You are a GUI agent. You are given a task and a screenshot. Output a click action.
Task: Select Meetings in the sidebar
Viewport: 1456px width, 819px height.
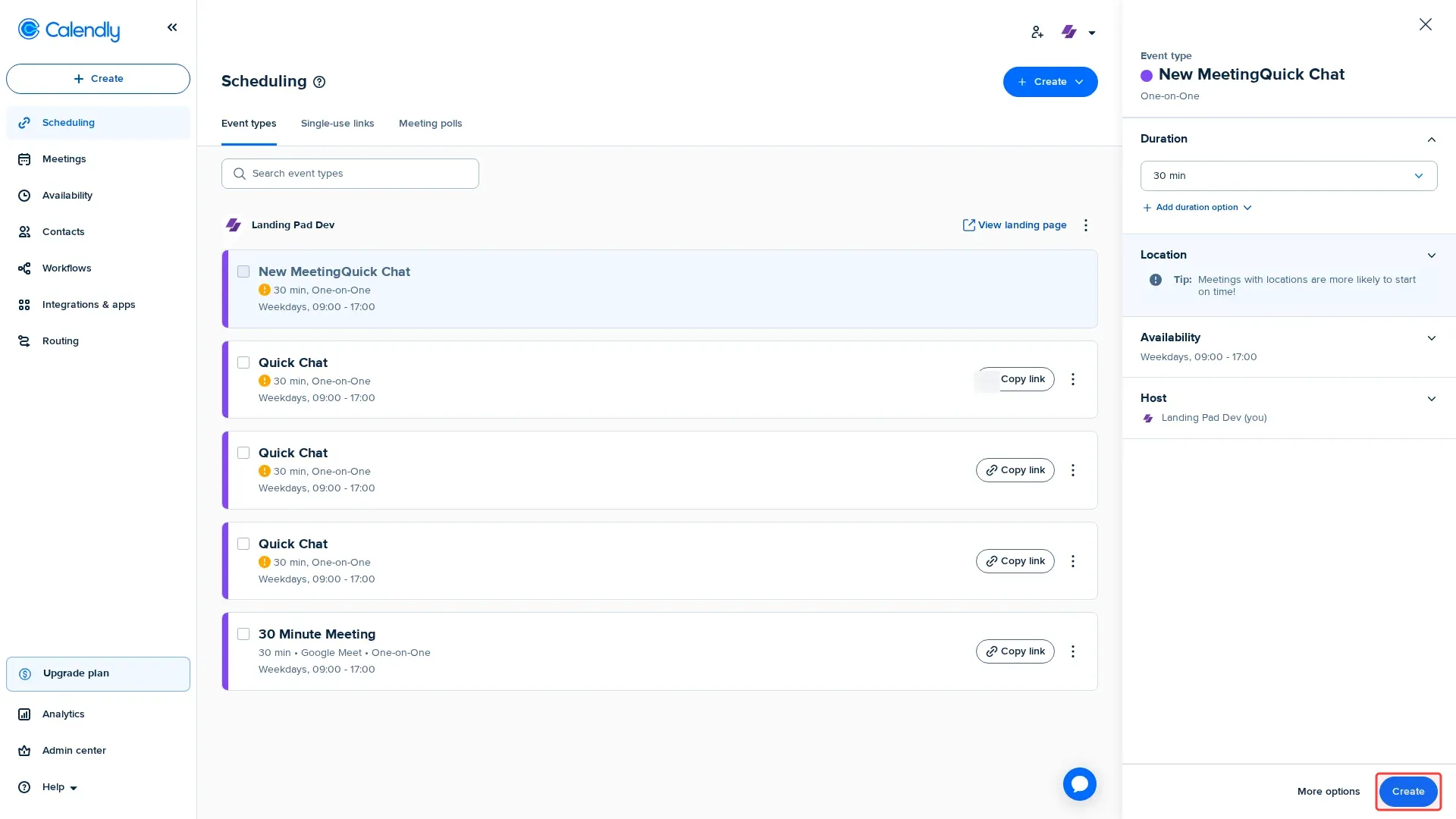click(x=64, y=158)
